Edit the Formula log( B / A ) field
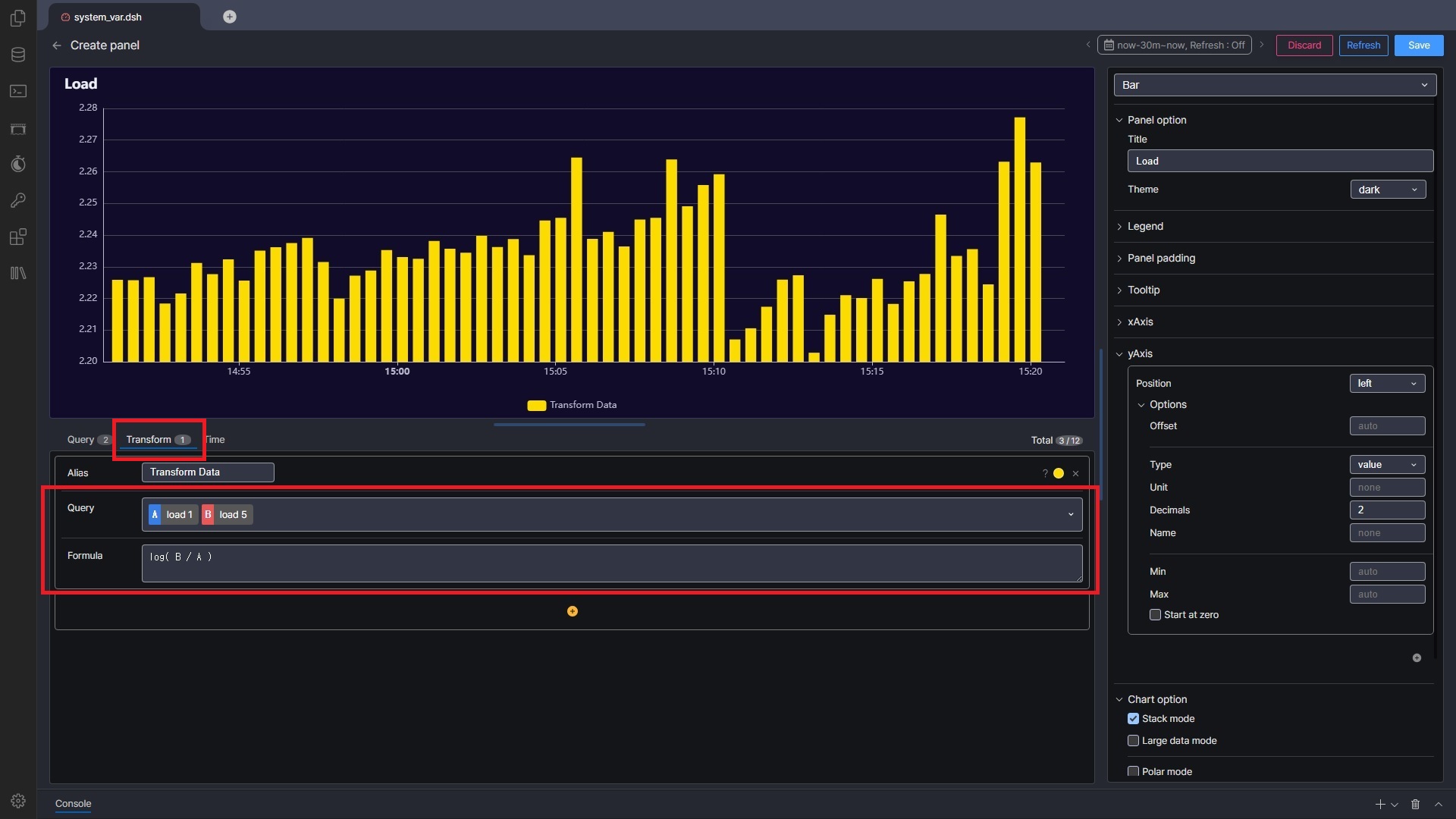The width and height of the screenshot is (1456, 819). pos(612,563)
